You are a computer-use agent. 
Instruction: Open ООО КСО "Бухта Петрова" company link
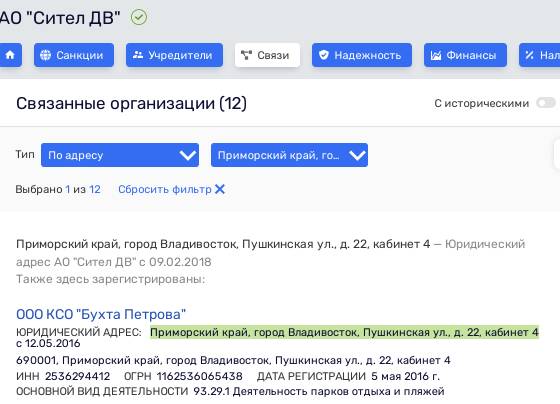click(101, 314)
